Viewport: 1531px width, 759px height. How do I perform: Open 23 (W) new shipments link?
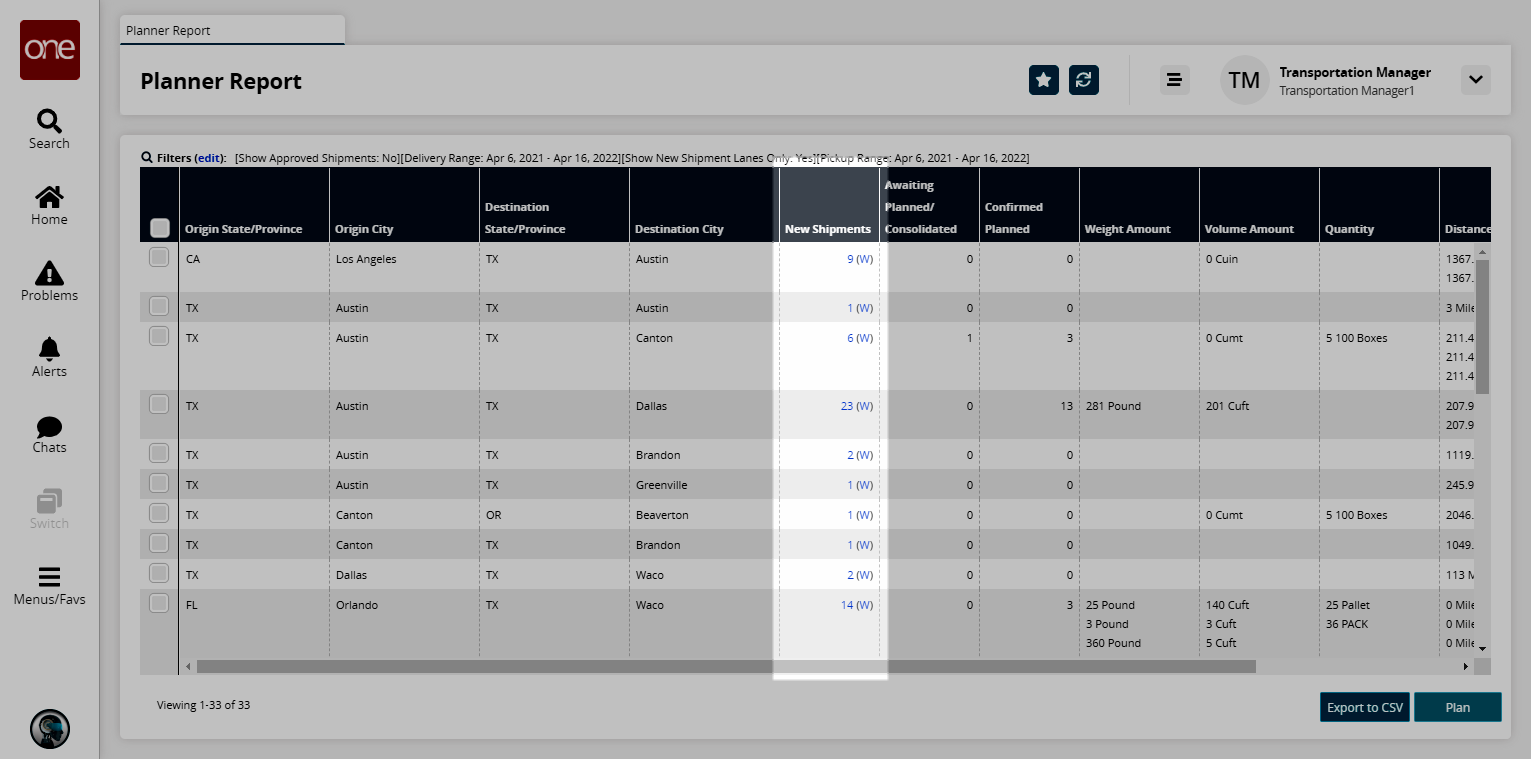click(856, 406)
